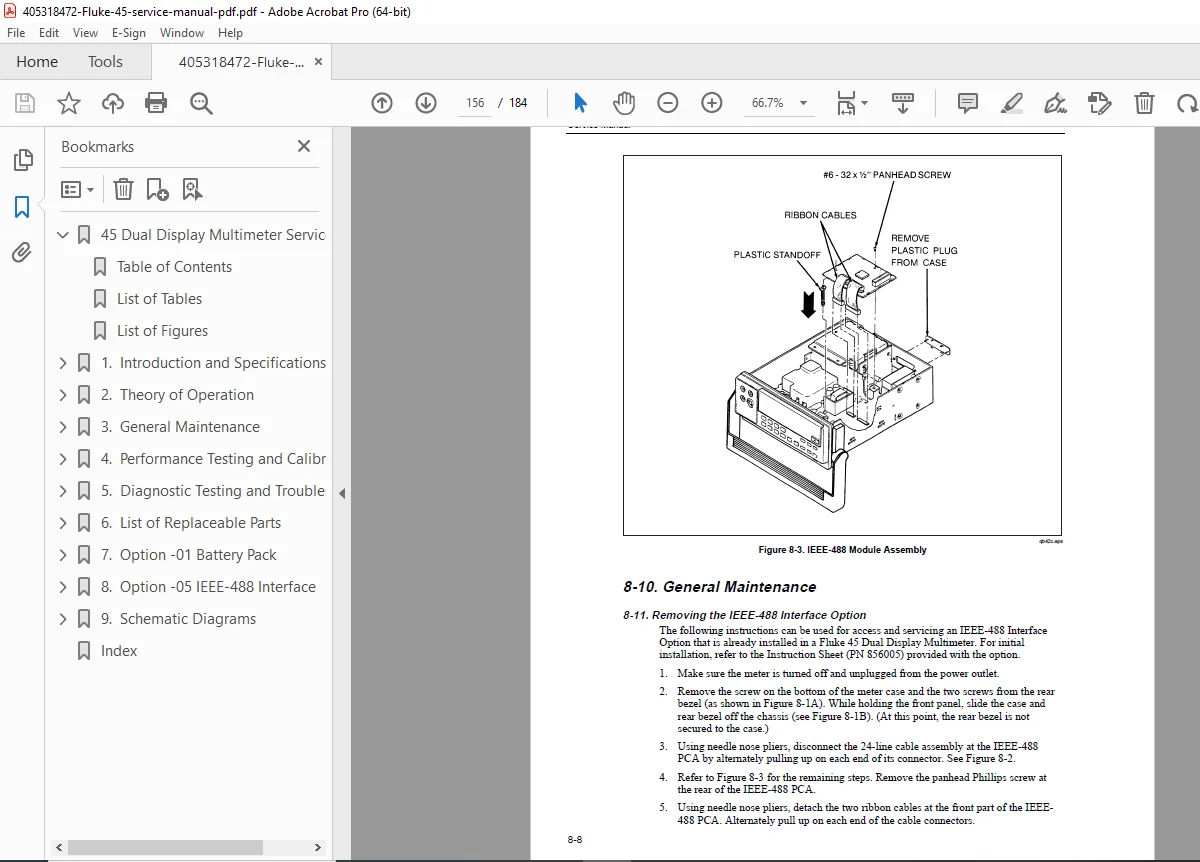This screenshot has height=862, width=1200.
Task: Expand Performance Testing and Calibration bookmark
Action: [x=63, y=459]
